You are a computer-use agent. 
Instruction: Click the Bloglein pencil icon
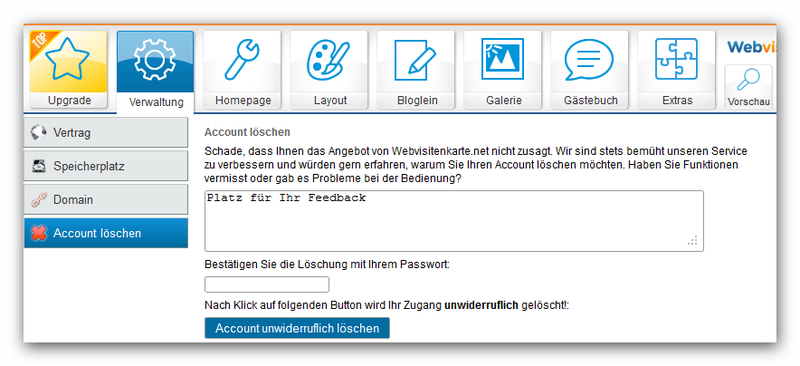[x=415, y=60]
